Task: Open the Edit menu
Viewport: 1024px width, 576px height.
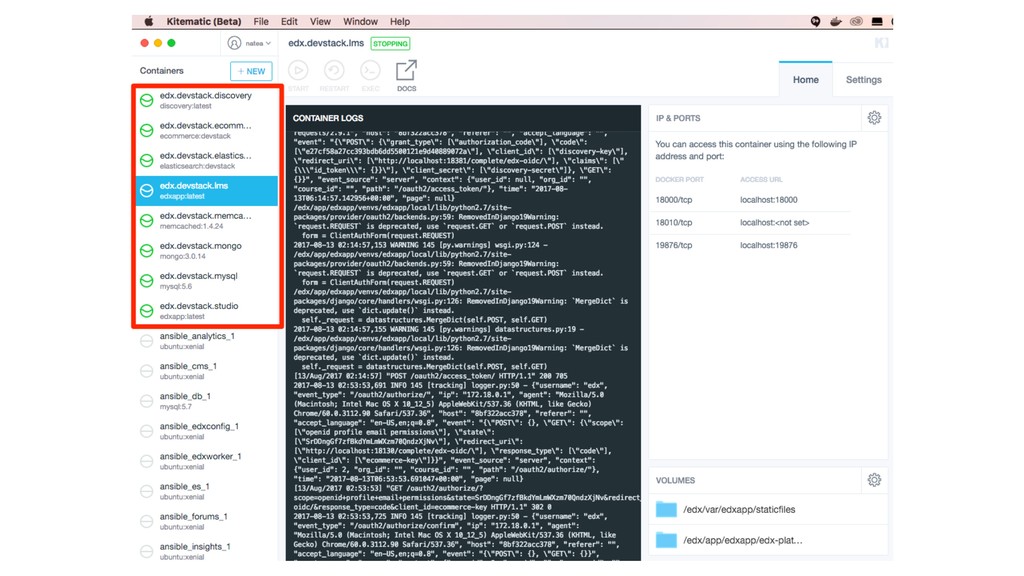Action: point(289,22)
